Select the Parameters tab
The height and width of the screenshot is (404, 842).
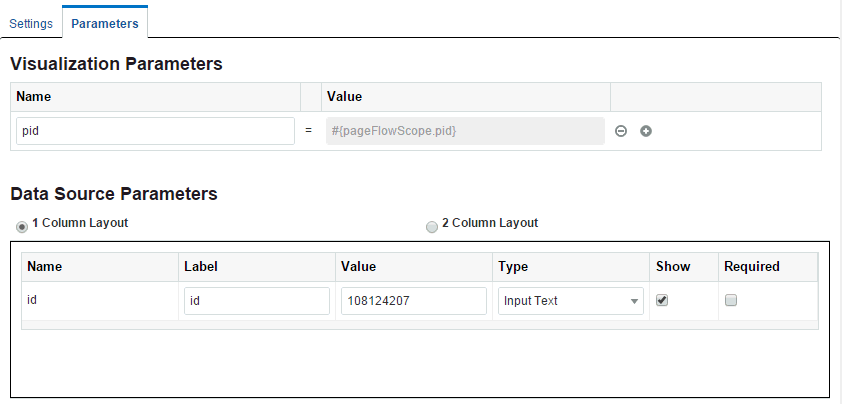click(105, 23)
